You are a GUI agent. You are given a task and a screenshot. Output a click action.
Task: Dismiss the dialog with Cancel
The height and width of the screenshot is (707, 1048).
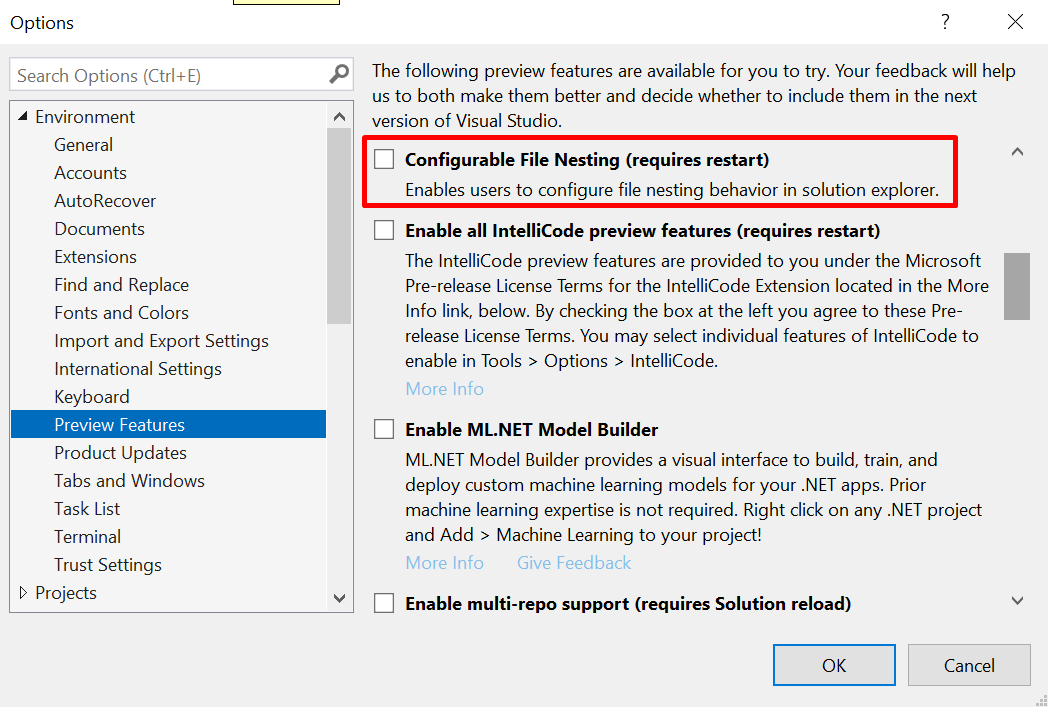pos(968,664)
